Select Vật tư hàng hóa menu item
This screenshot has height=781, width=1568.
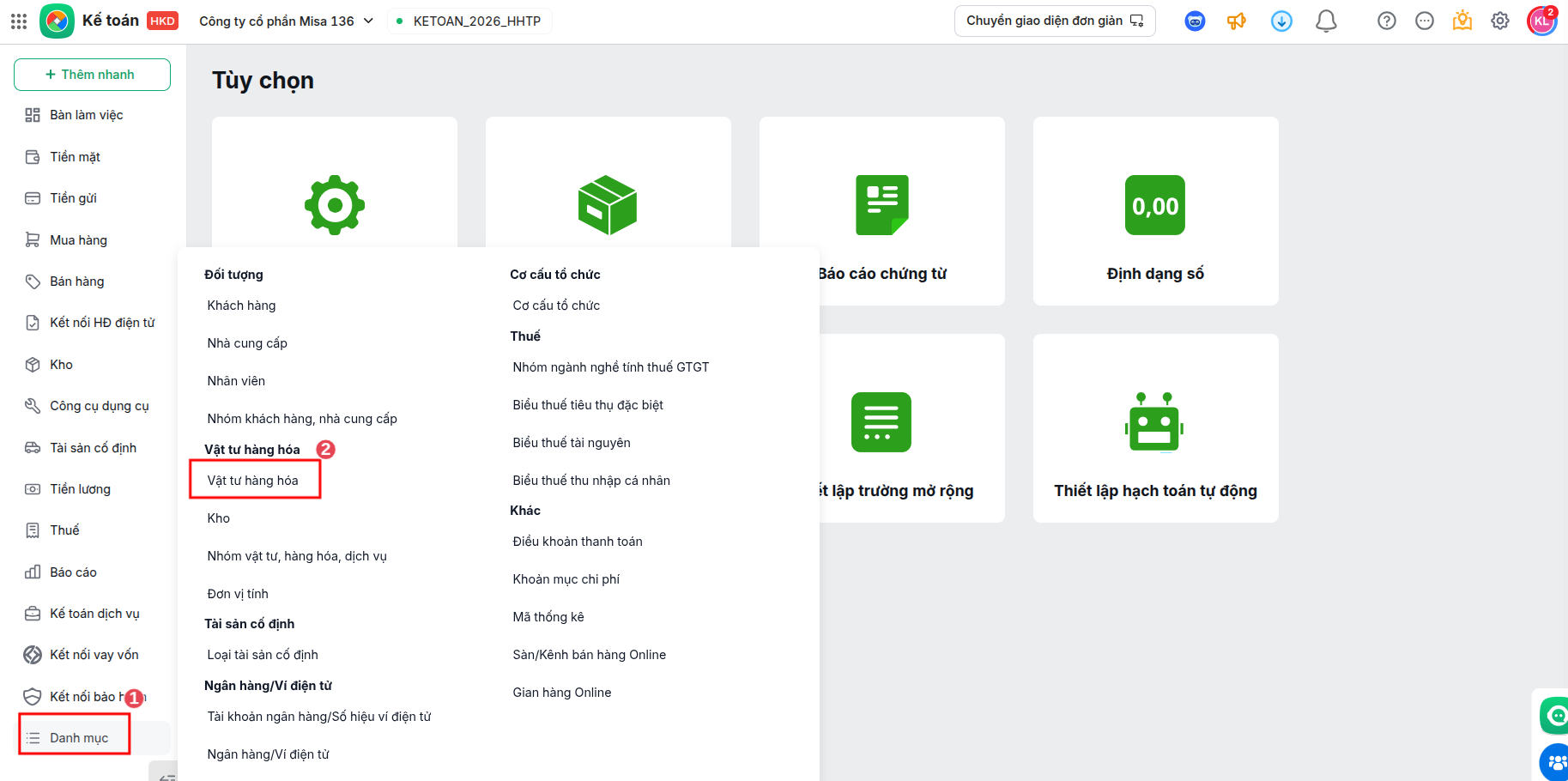pyautogui.click(x=253, y=481)
